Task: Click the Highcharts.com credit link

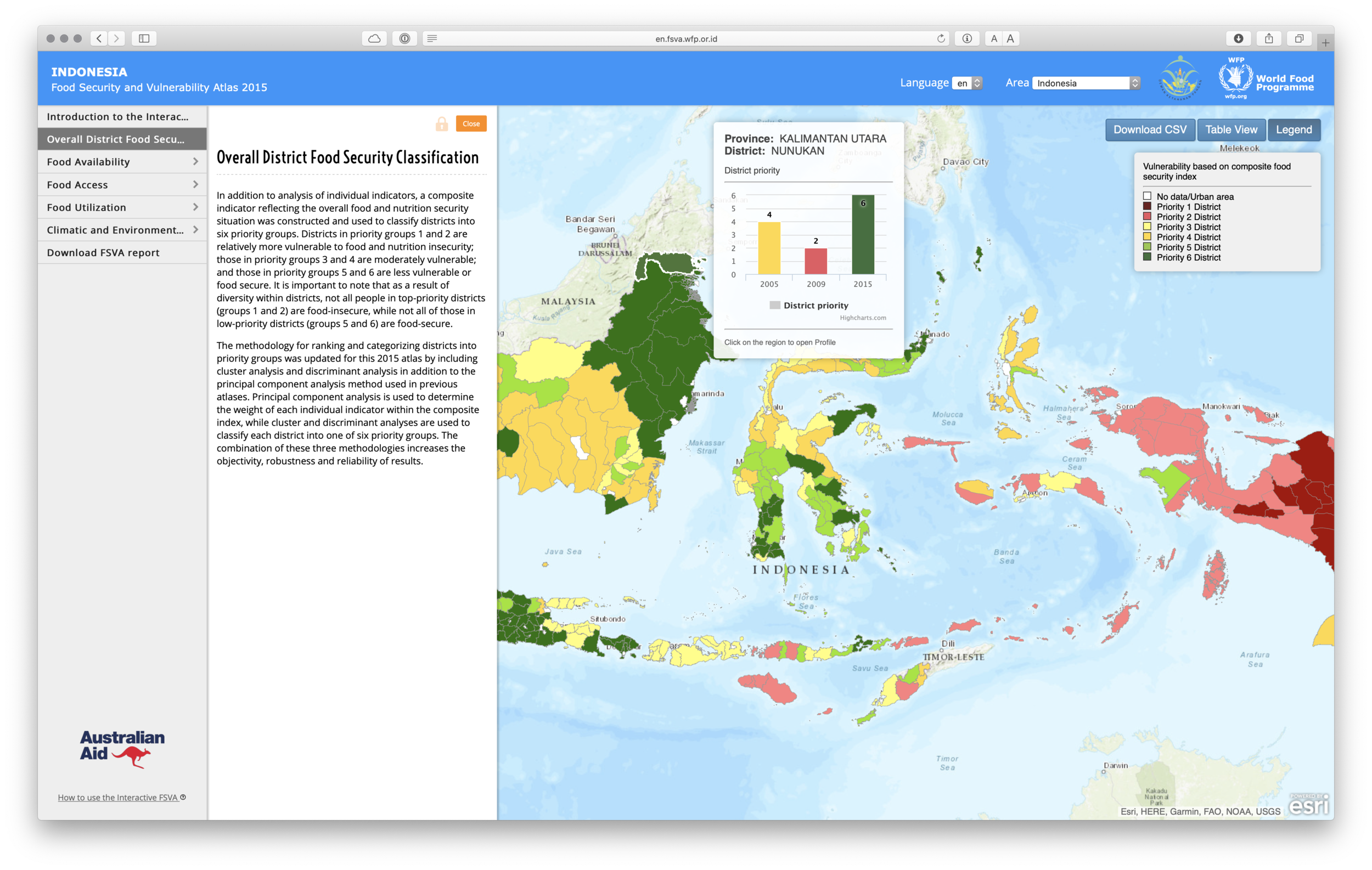Action: coord(863,318)
